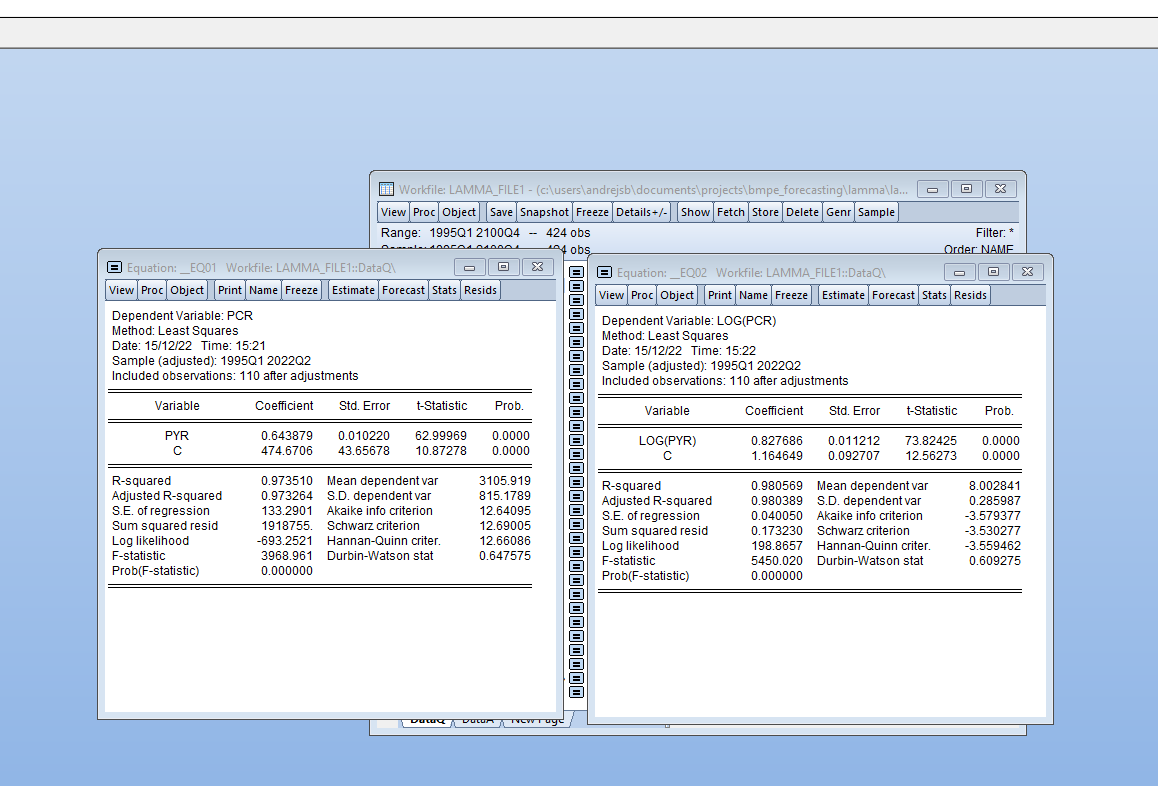
Task: Open the View menu in the __EQ01 window
Action: tap(121, 290)
